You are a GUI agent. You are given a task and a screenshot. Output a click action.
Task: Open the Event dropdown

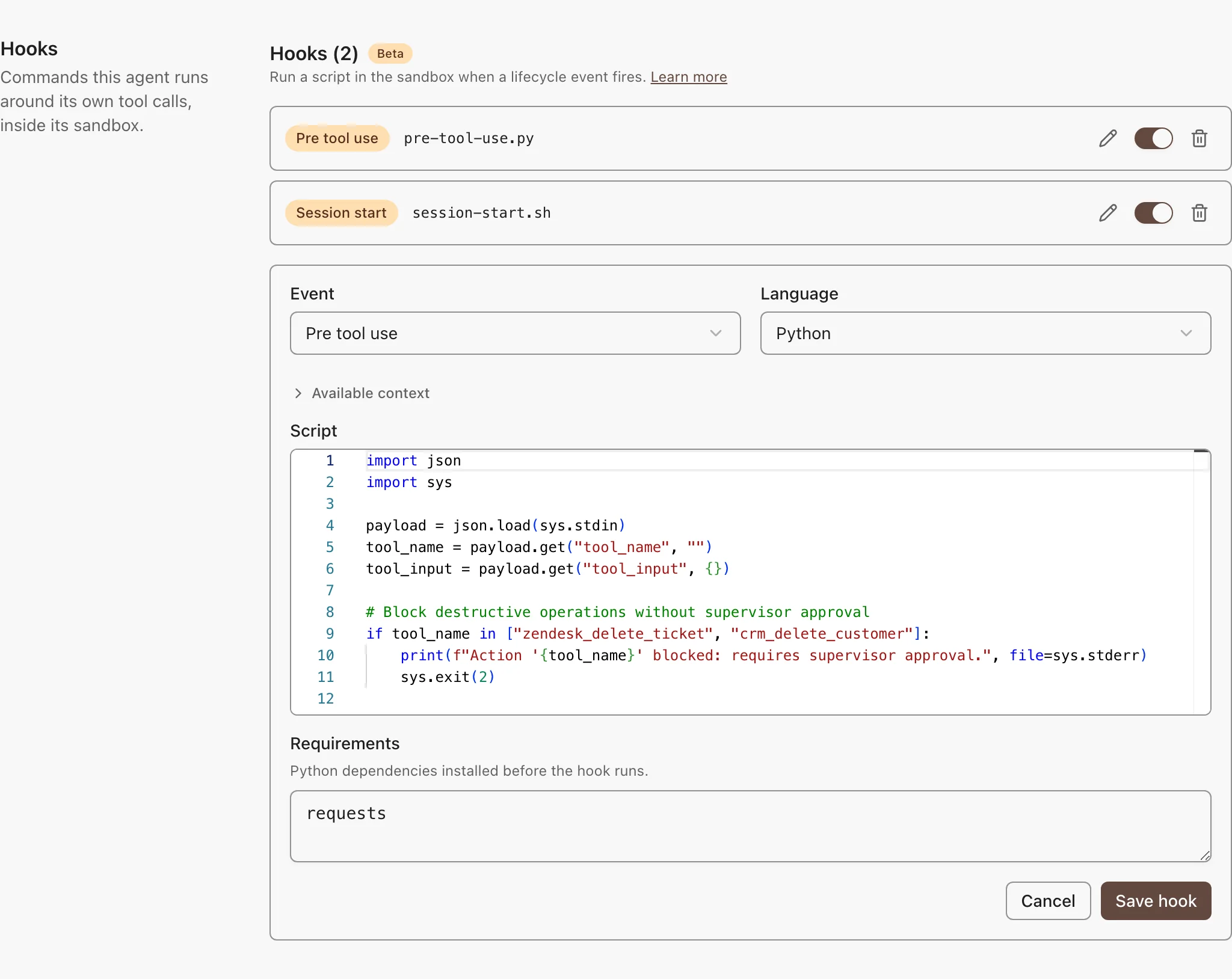515,333
